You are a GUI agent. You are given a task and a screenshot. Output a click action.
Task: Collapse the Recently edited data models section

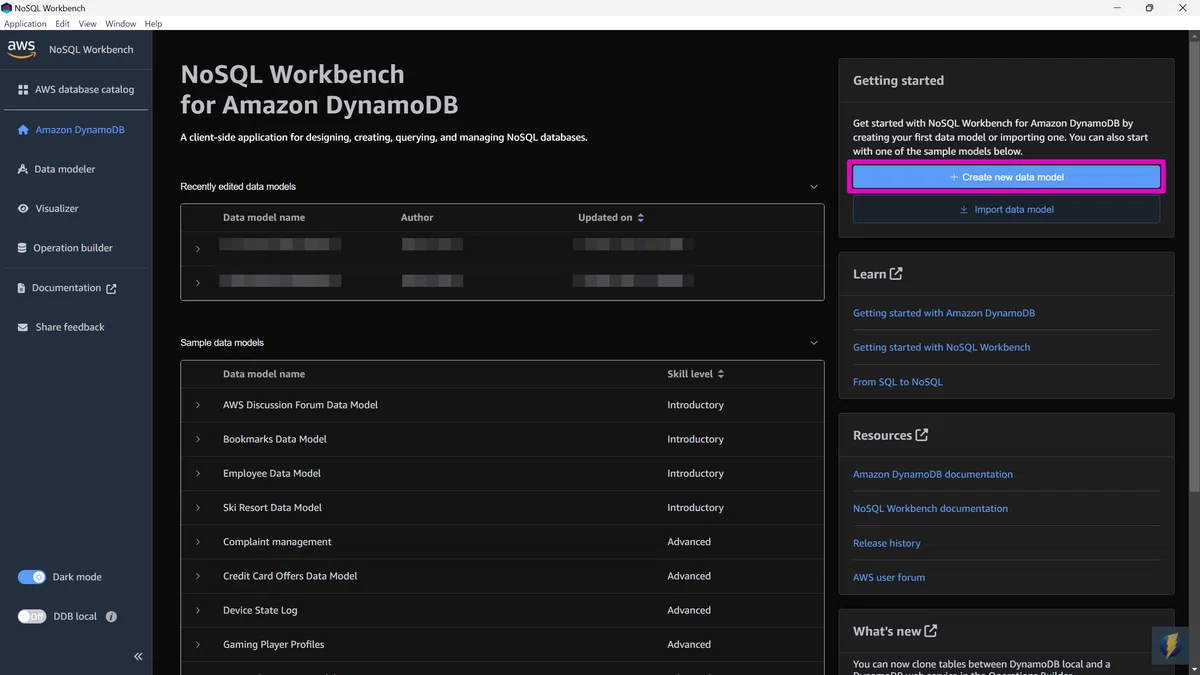pos(814,187)
